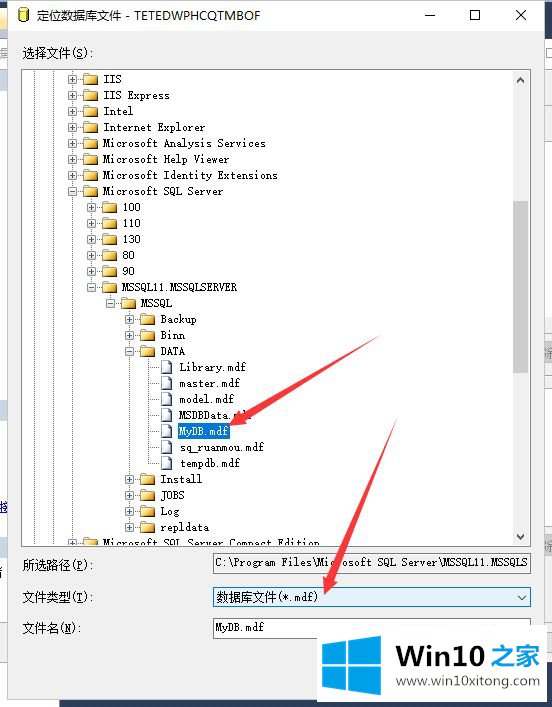Click the repldata folder icon
Viewport: 552px width, 707px height.
pos(147,527)
